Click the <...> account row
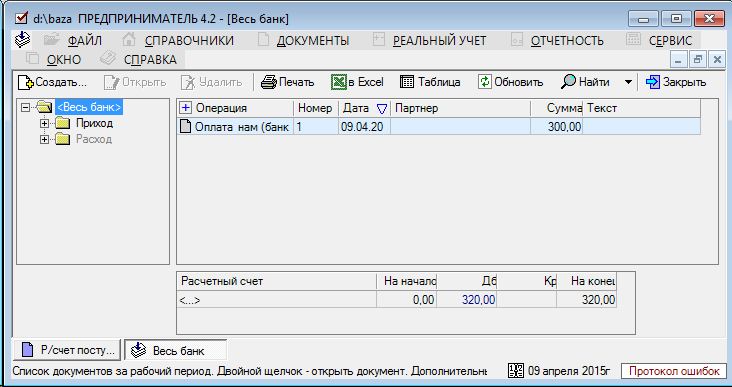Image resolution: width=732 pixels, height=387 pixels. click(277, 300)
